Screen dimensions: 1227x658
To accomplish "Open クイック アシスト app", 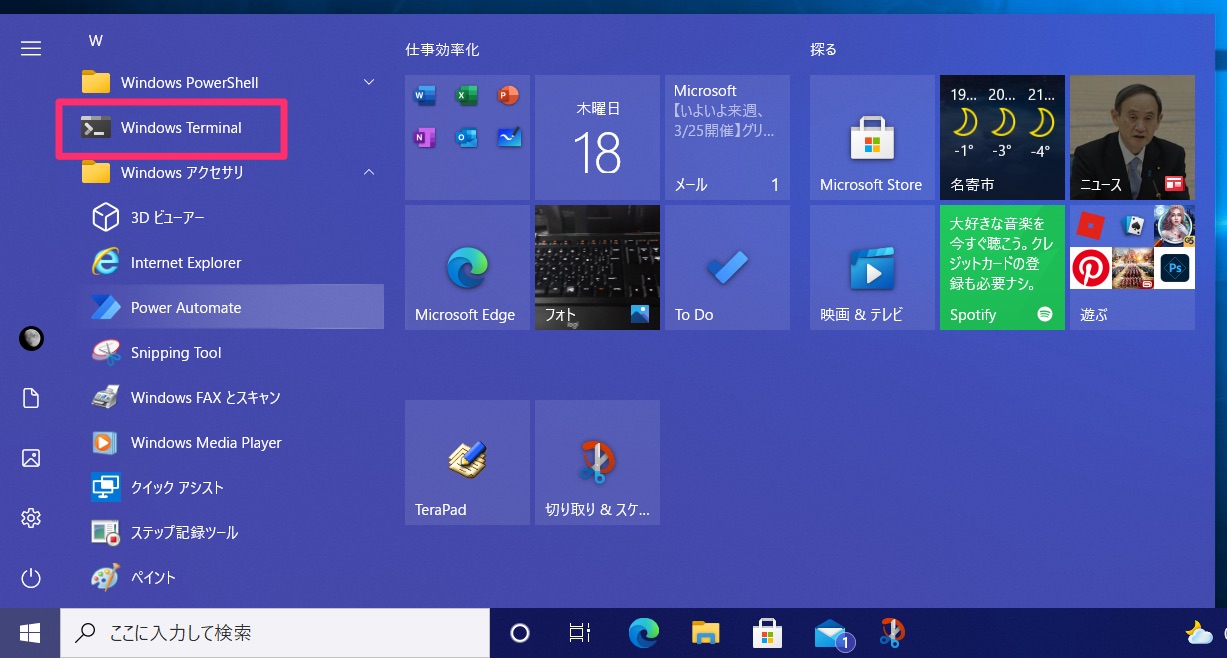I will point(232,488).
